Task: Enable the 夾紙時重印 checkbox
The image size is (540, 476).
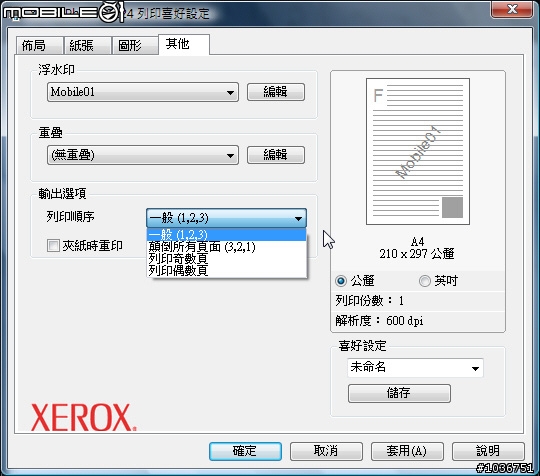Action: [x=53, y=246]
